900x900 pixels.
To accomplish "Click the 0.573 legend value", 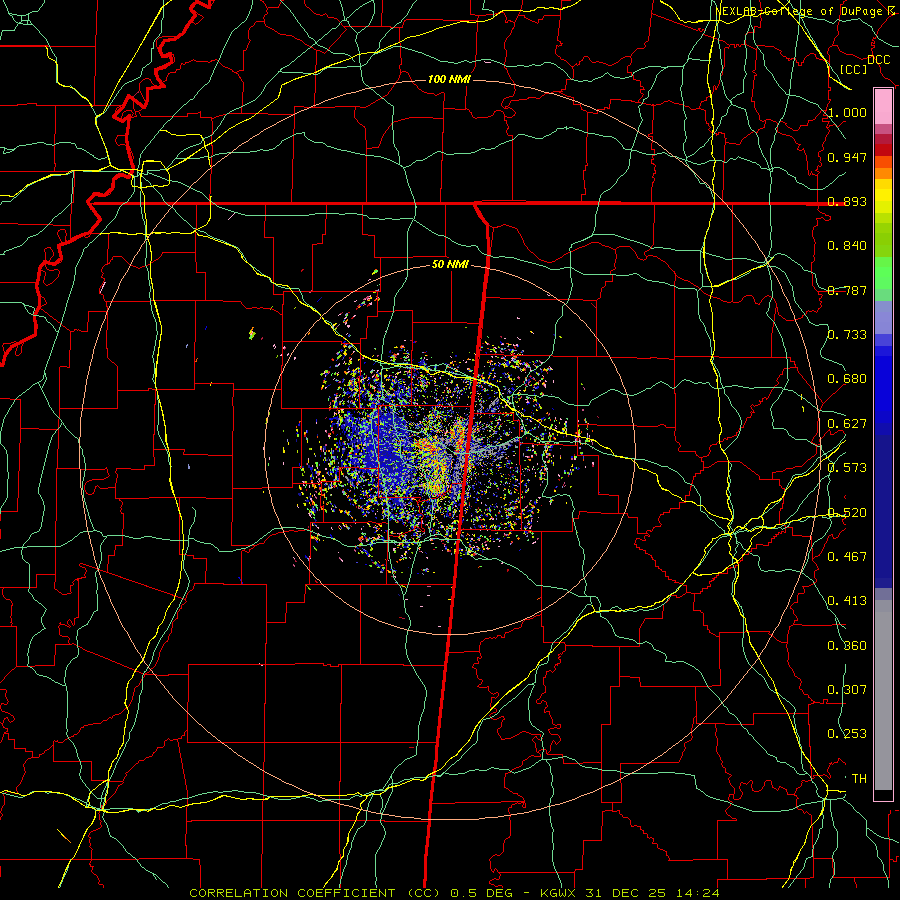I will [x=847, y=468].
